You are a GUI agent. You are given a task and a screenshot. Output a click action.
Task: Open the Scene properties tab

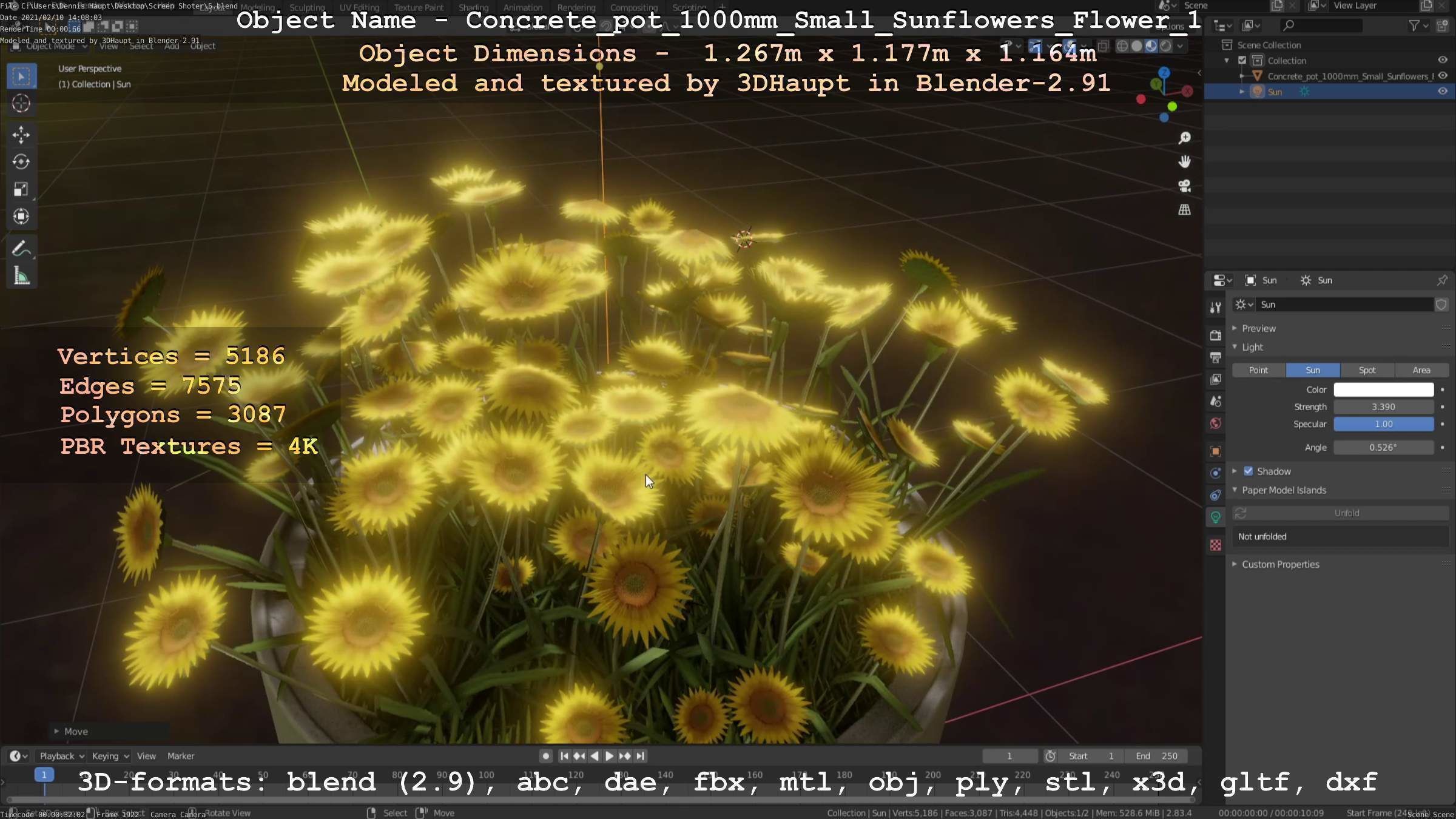tap(1215, 402)
